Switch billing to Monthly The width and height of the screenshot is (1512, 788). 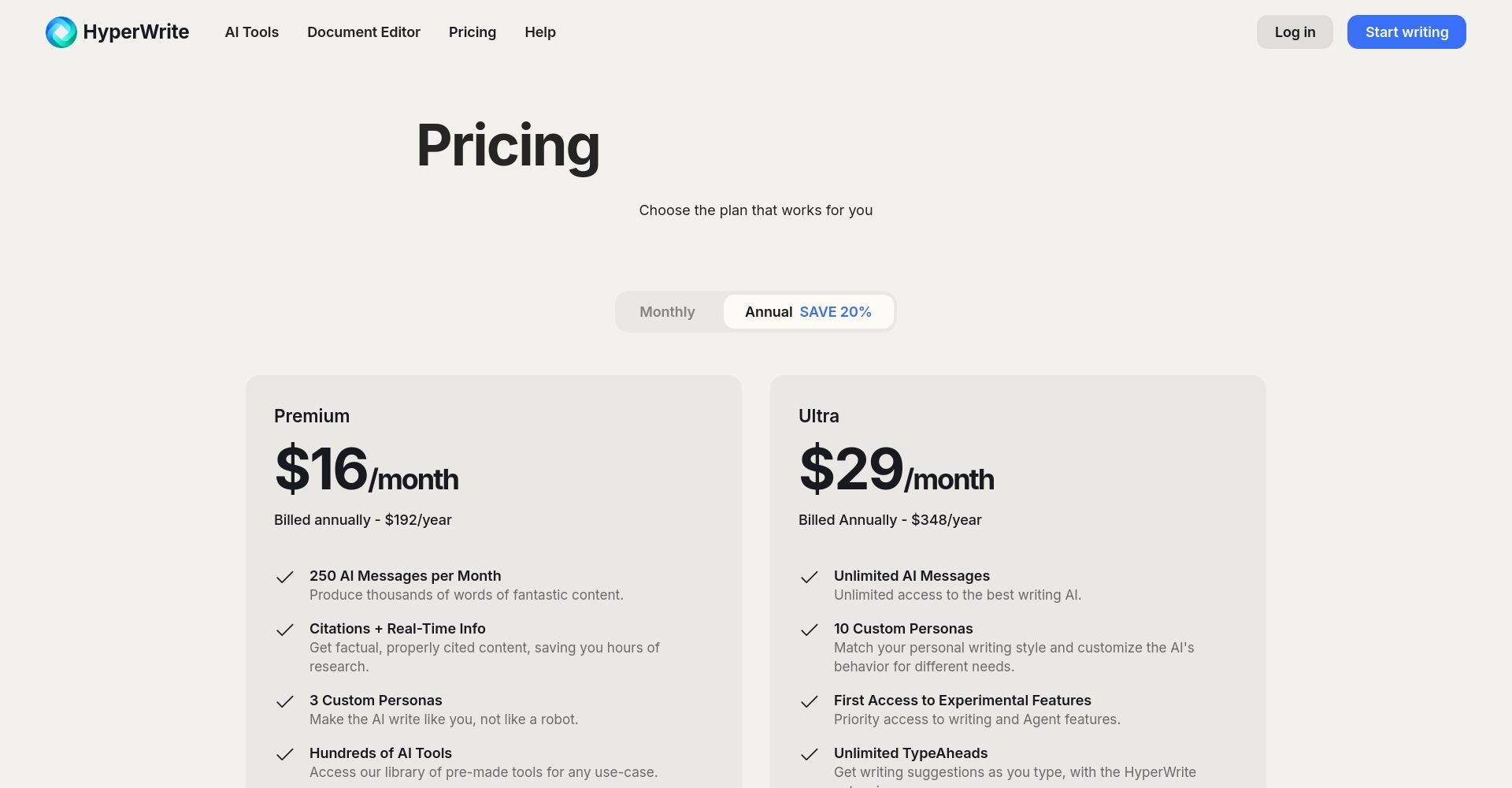coord(667,312)
